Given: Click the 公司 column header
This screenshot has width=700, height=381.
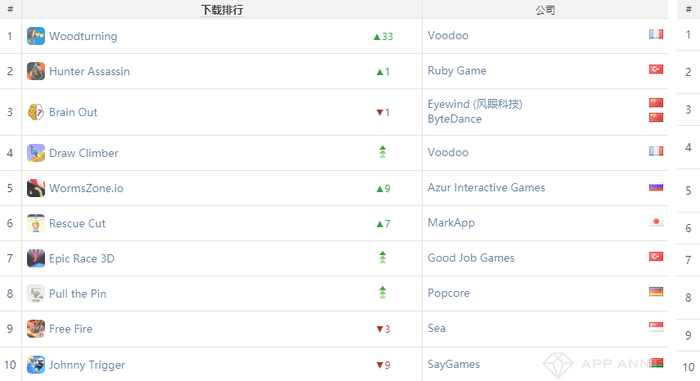Looking at the screenshot, I should click(x=545, y=10).
